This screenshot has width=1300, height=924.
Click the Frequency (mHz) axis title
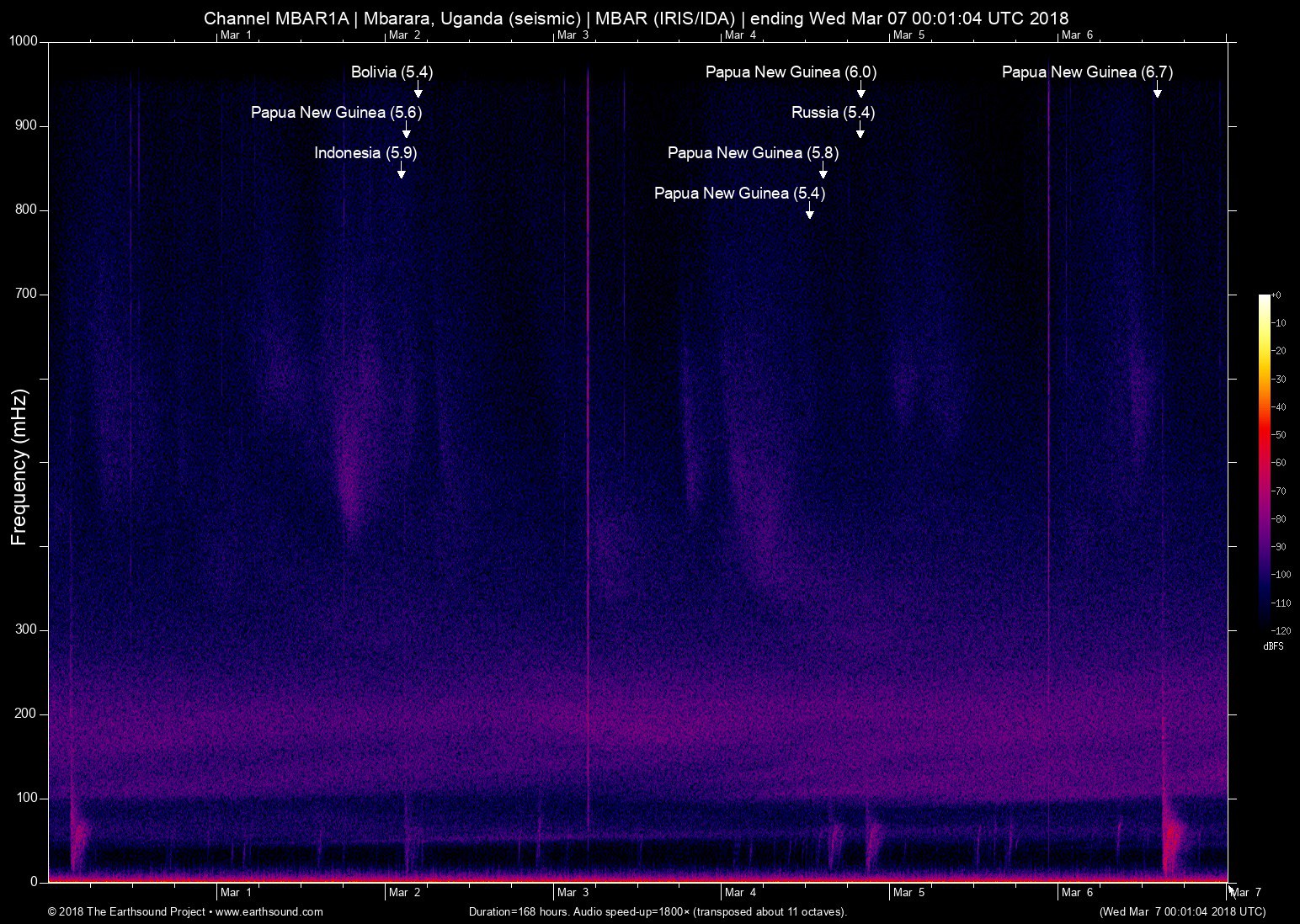pyautogui.click(x=19, y=467)
